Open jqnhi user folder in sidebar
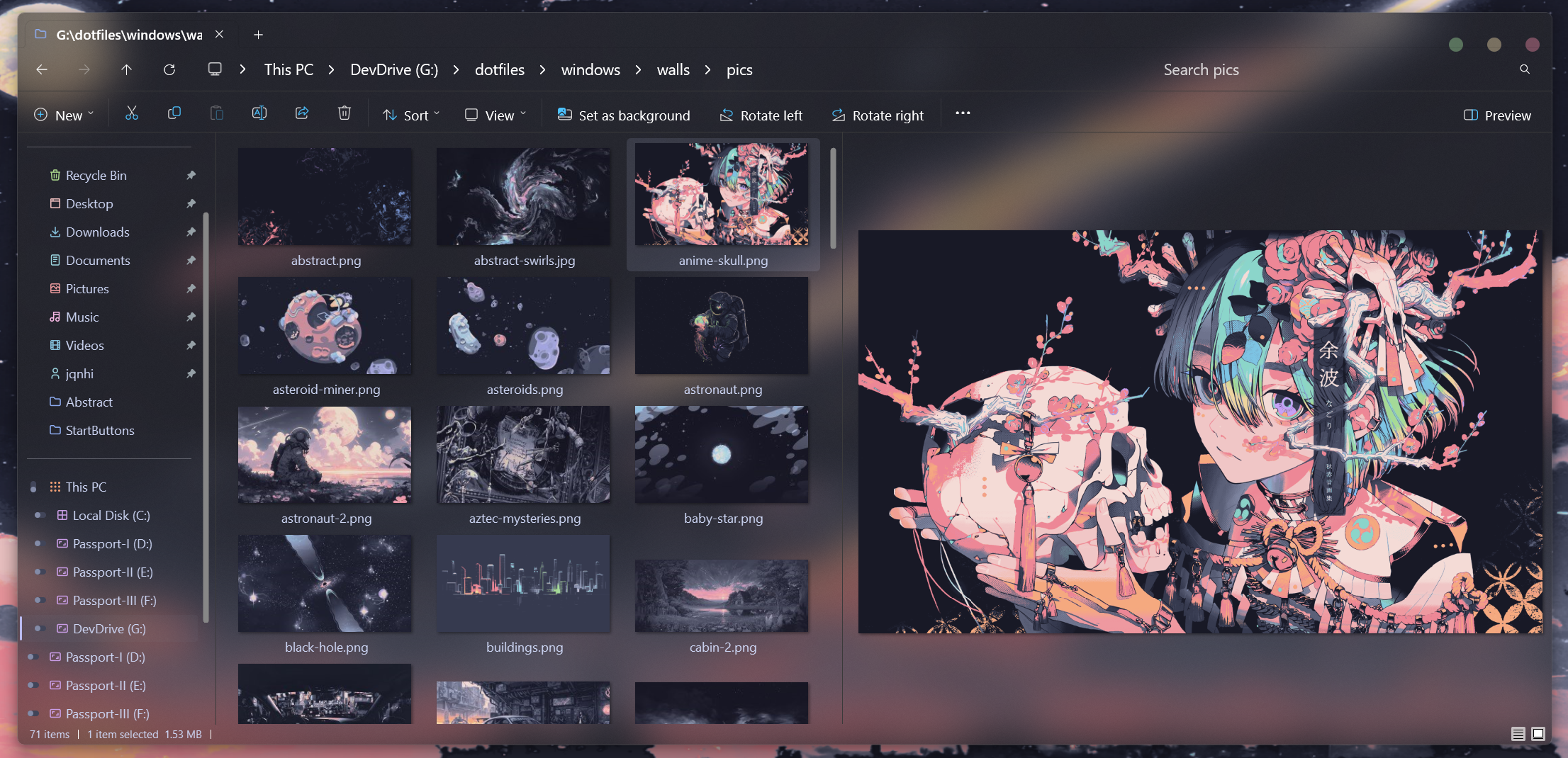The image size is (1568, 758). point(79,374)
